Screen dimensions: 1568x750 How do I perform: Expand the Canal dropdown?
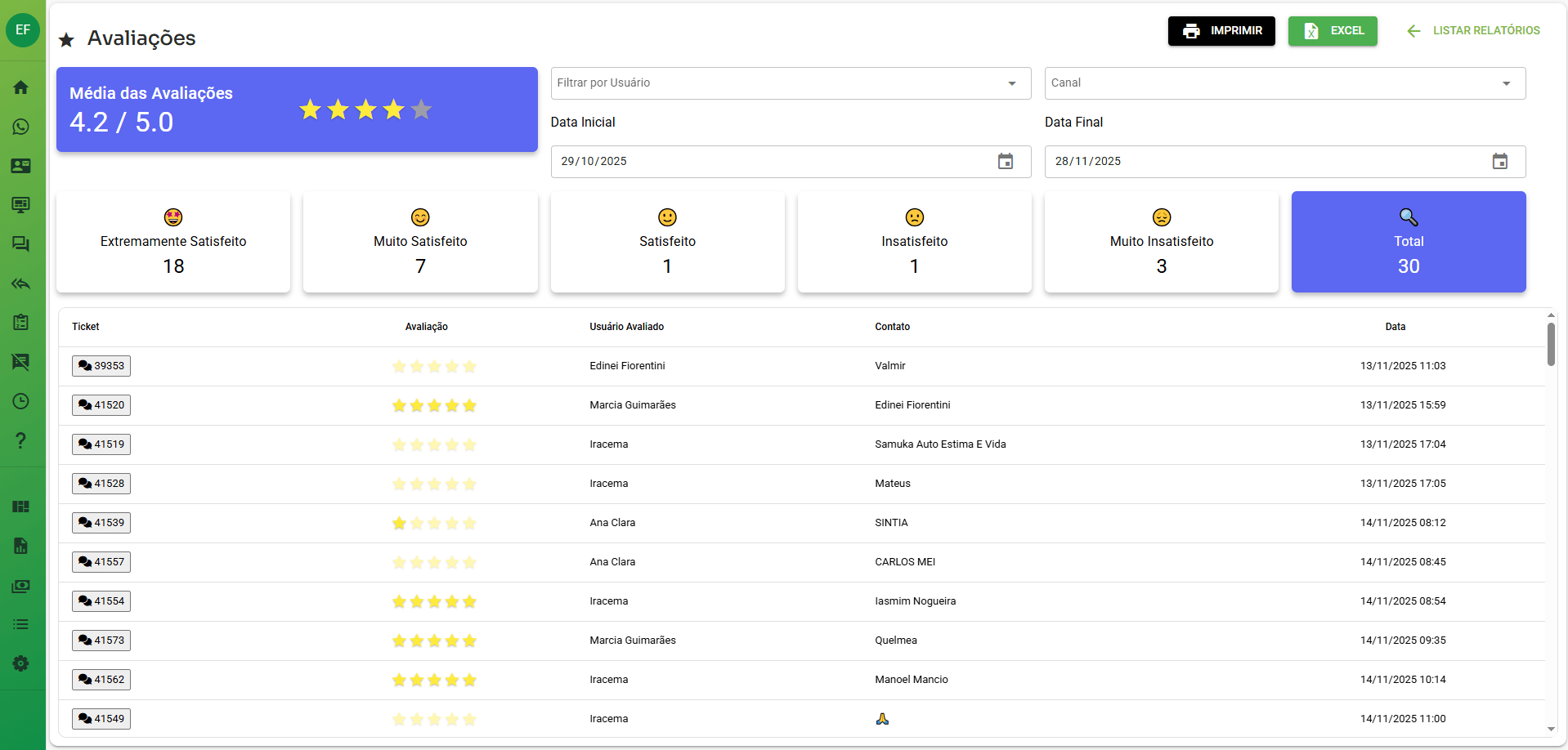pyautogui.click(x=1506, y=83)
